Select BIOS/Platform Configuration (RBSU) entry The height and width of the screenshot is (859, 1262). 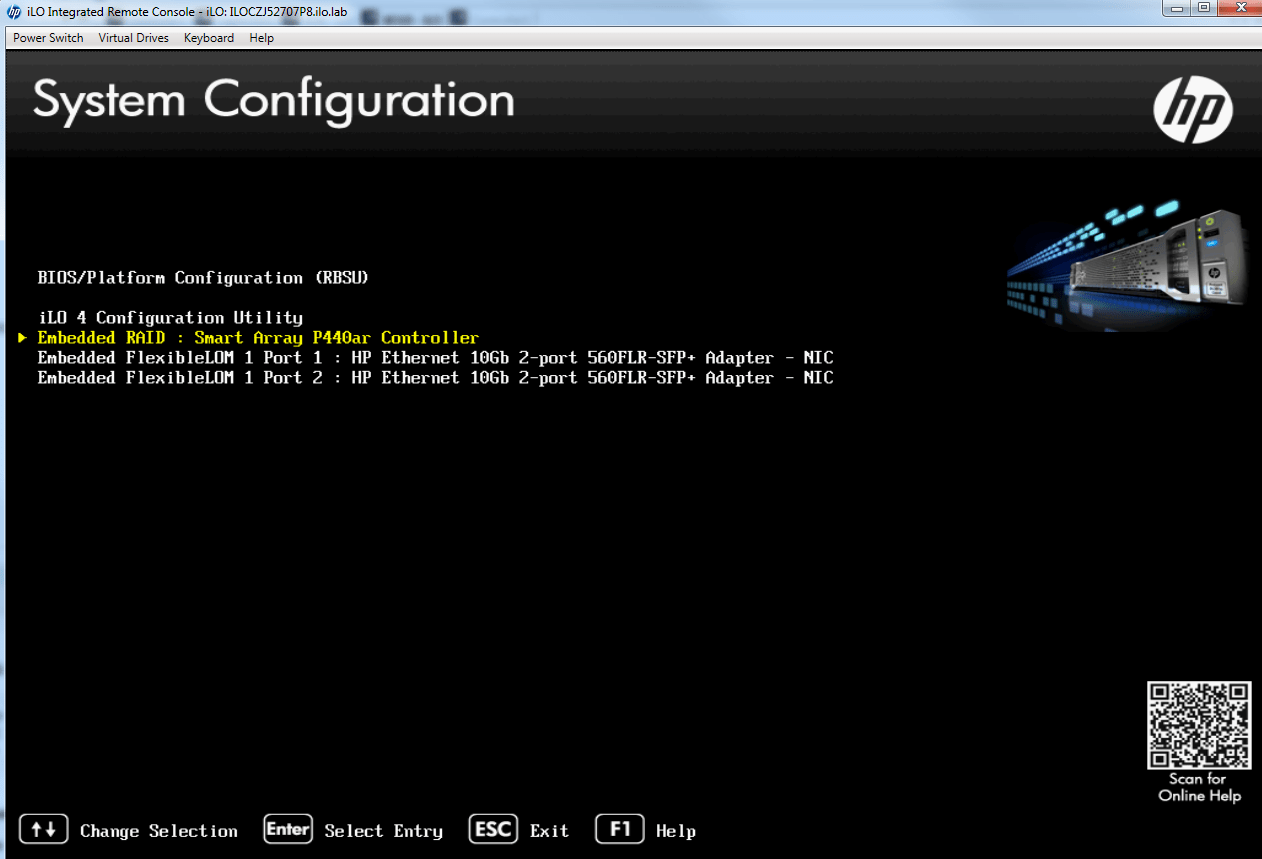click(x=203, y=277)
